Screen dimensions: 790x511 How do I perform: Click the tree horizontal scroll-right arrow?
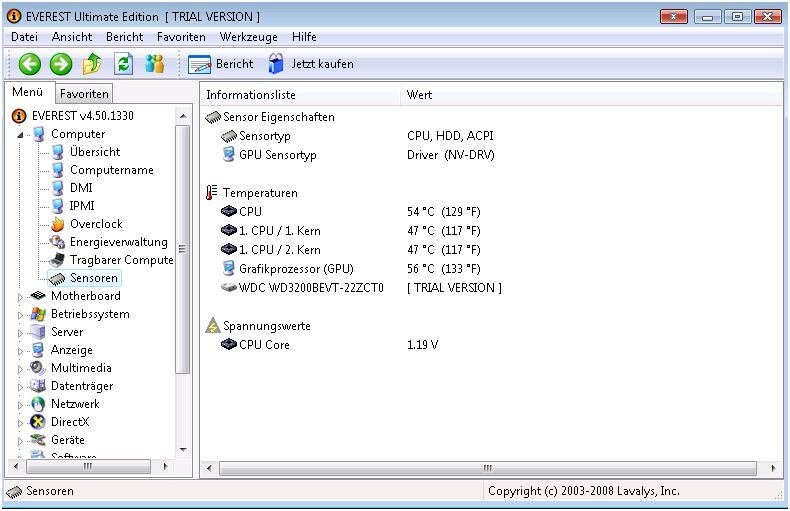(165, 467)
